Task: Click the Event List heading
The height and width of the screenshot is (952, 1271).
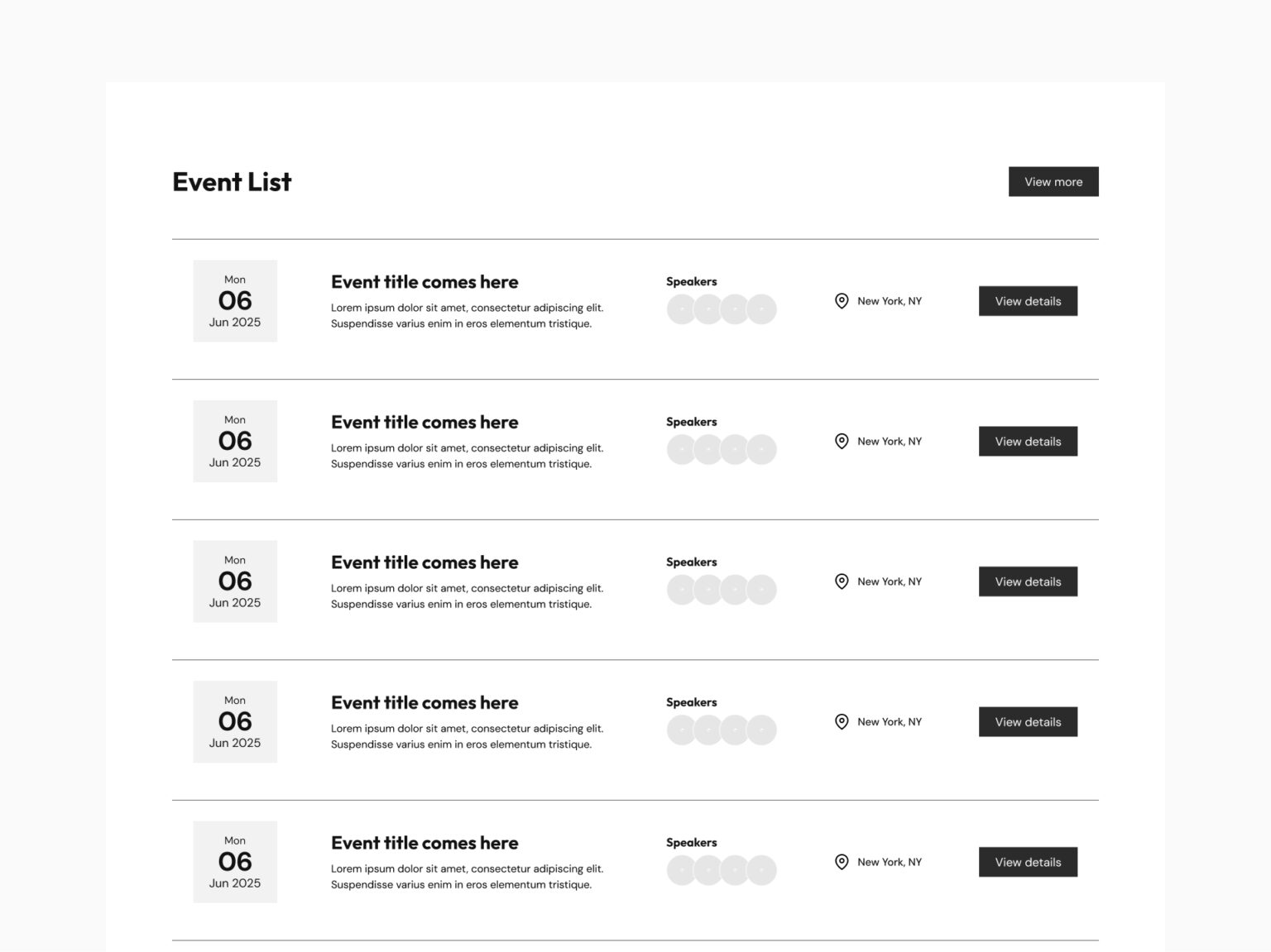Action: click(x=232, y=182)
